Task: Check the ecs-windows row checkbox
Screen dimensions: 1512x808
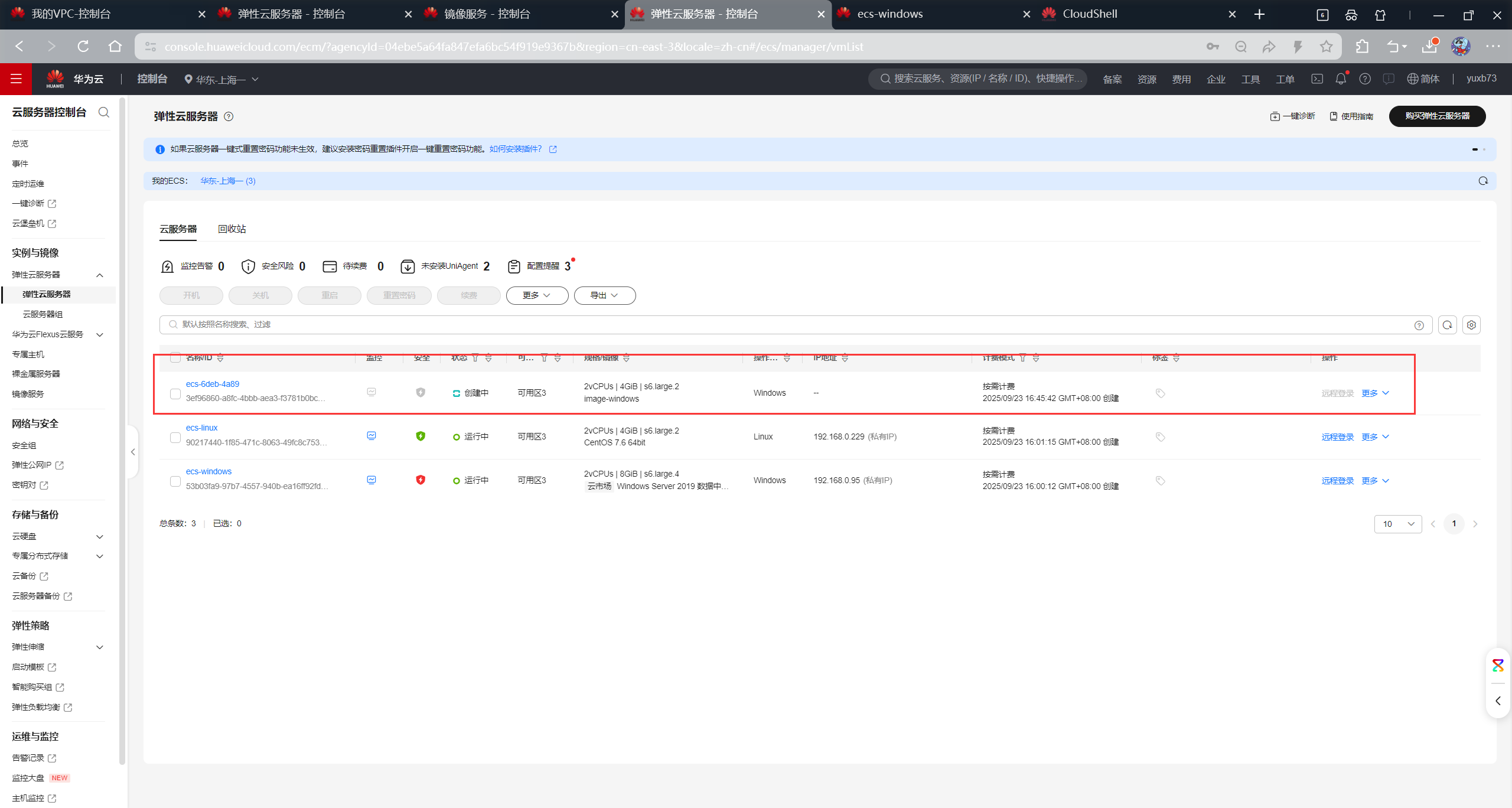Action: tap(175, 481)
